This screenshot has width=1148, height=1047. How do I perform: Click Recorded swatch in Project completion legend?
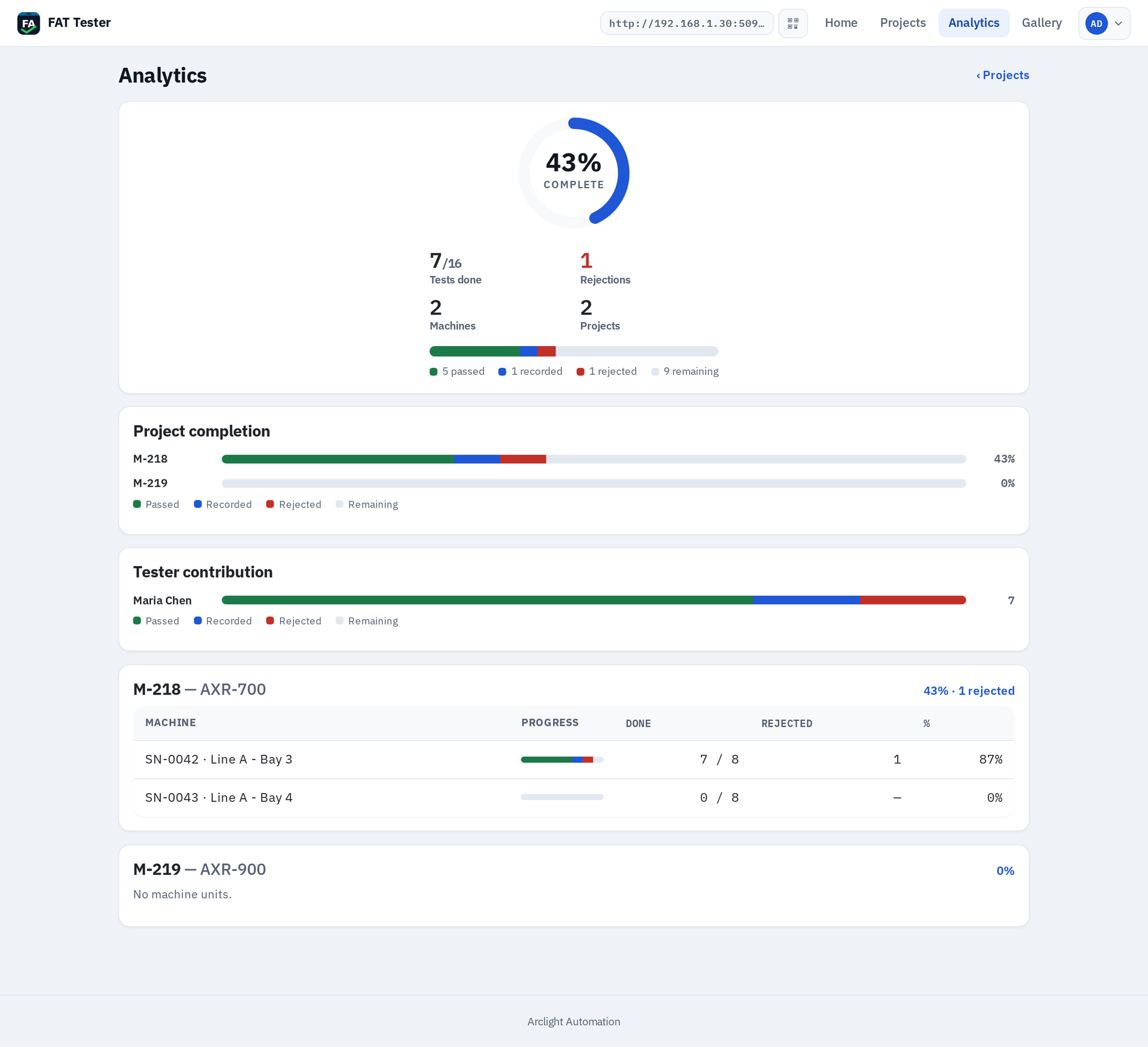197,504
